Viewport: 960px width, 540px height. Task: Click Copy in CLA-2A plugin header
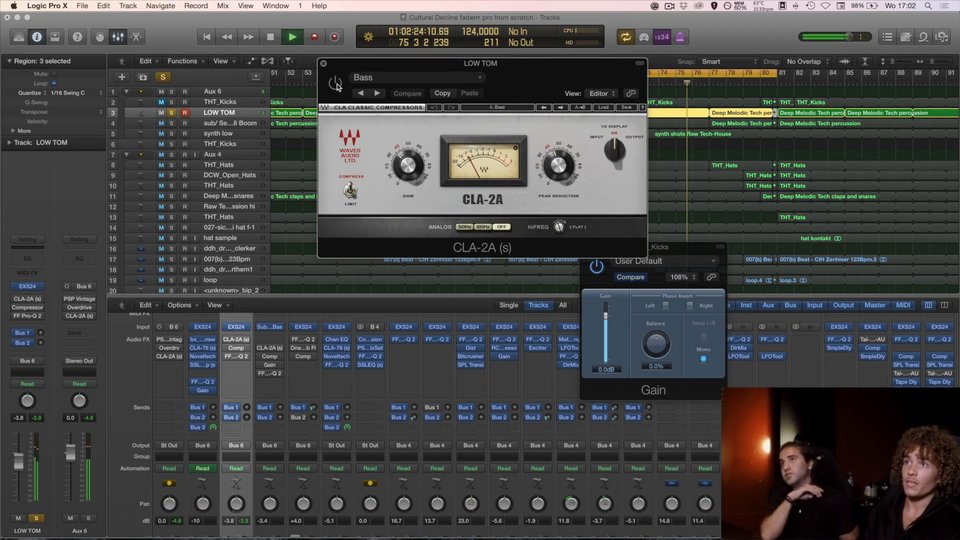coord(442,94)
